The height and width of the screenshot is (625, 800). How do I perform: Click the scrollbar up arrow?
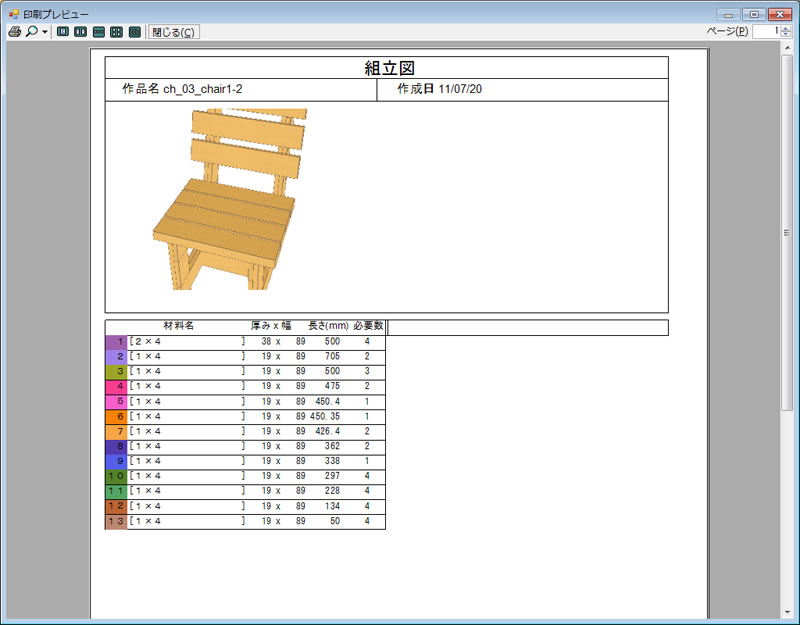tap(787, 48)
